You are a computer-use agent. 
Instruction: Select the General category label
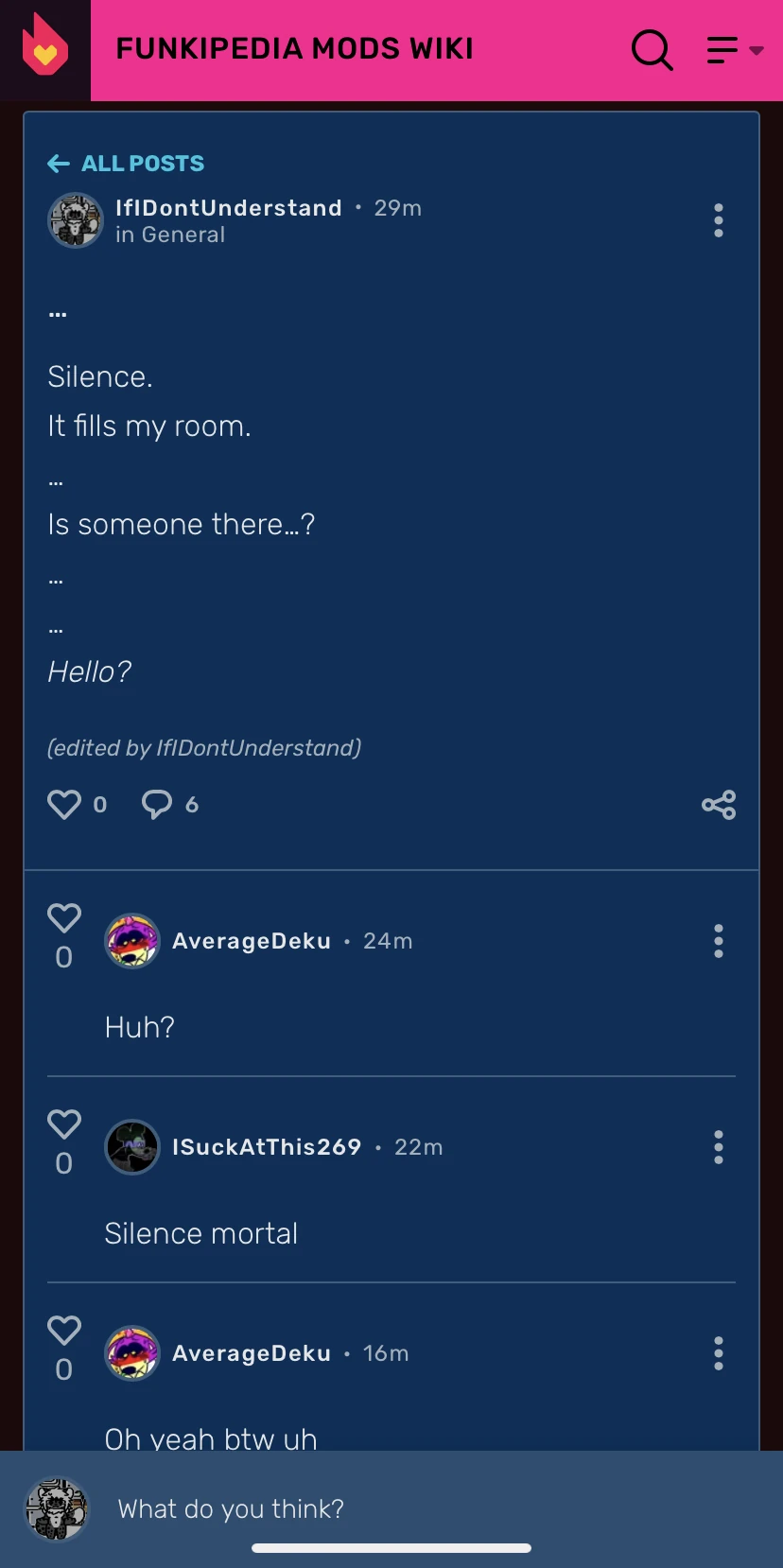tap(170, 235)
